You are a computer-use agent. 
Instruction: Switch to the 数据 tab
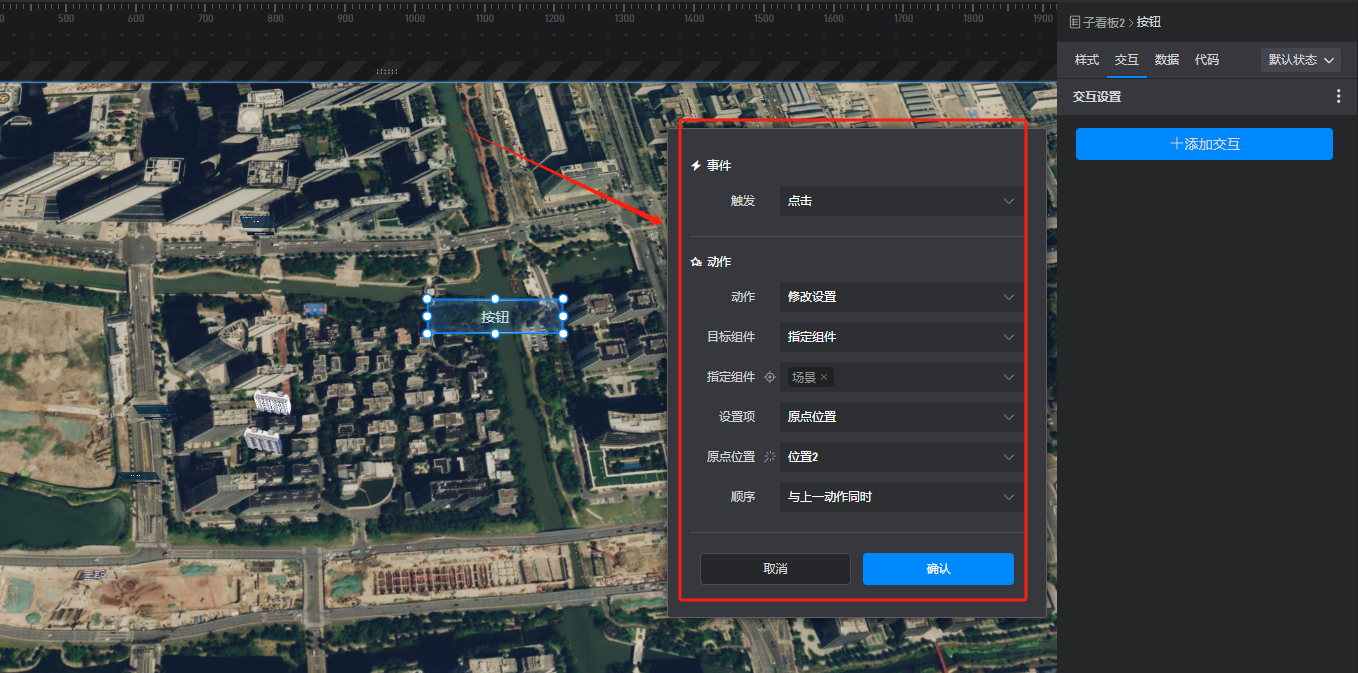(x=1167, y=60)
